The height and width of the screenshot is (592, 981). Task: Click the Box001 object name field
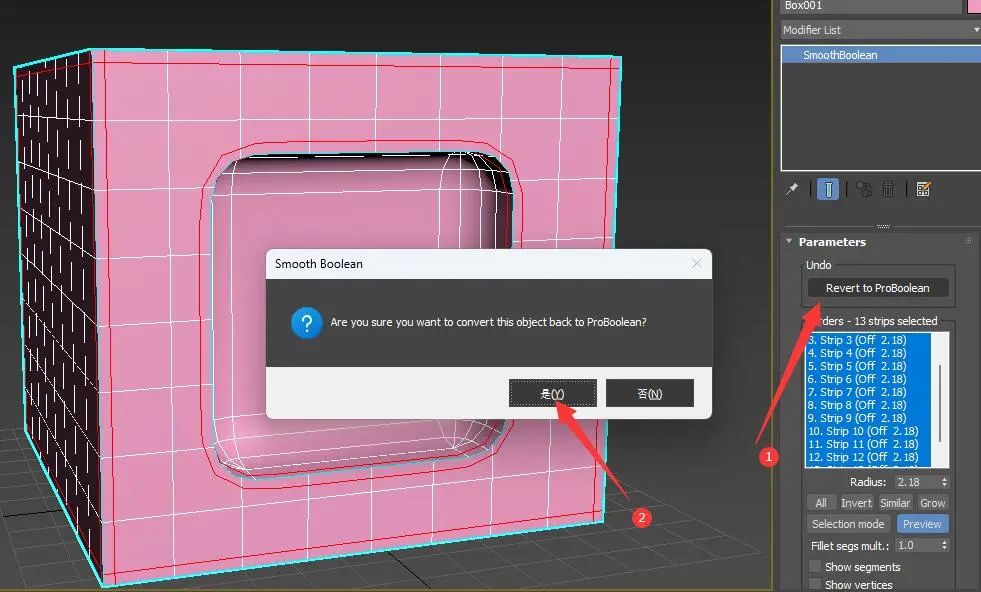click(x=872, y=6)
